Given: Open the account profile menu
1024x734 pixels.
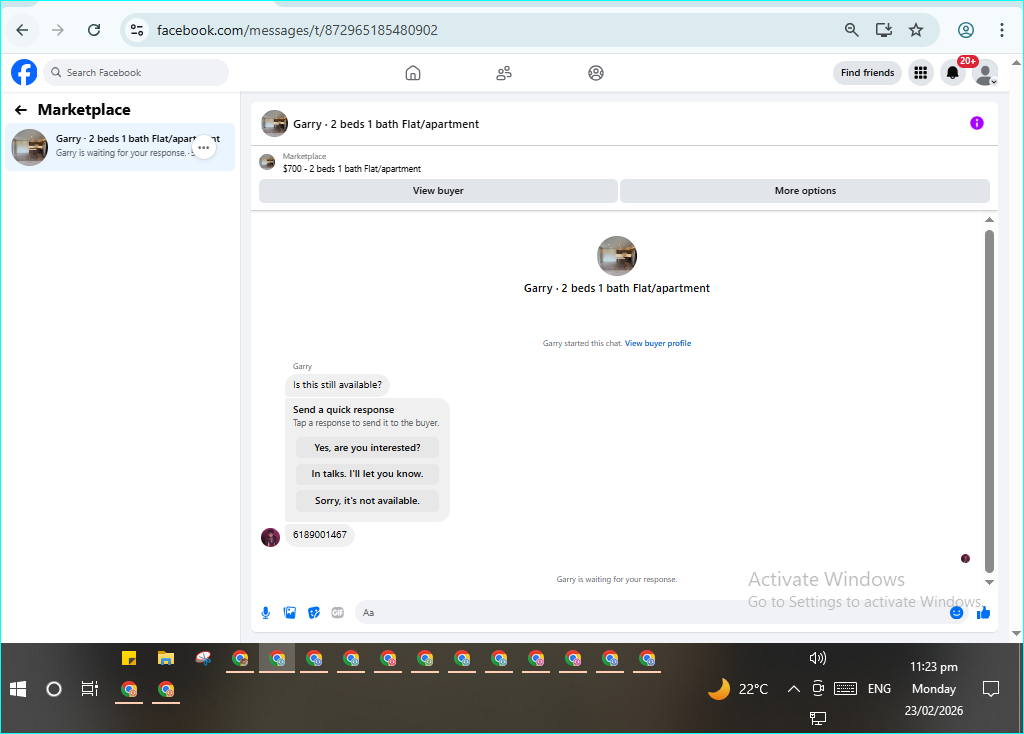Looking at the screenshot, I should (985, 72).
